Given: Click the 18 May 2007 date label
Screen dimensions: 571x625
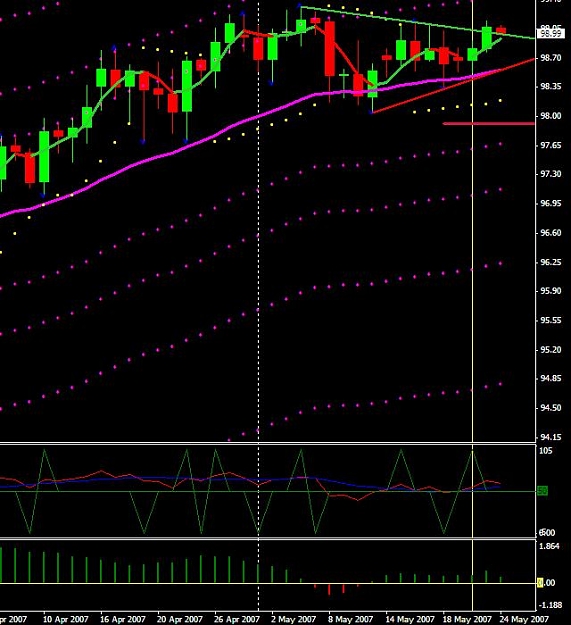Looking at the screenshot, I should pyautogui.click(x=467, y=619).
